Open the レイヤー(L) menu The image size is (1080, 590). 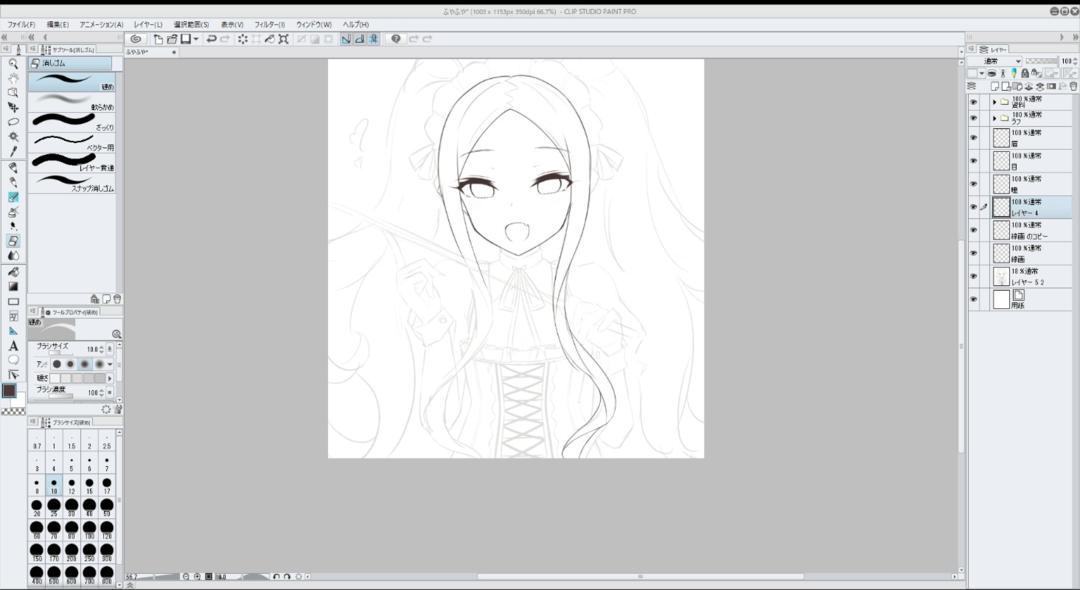click(148, 24)
